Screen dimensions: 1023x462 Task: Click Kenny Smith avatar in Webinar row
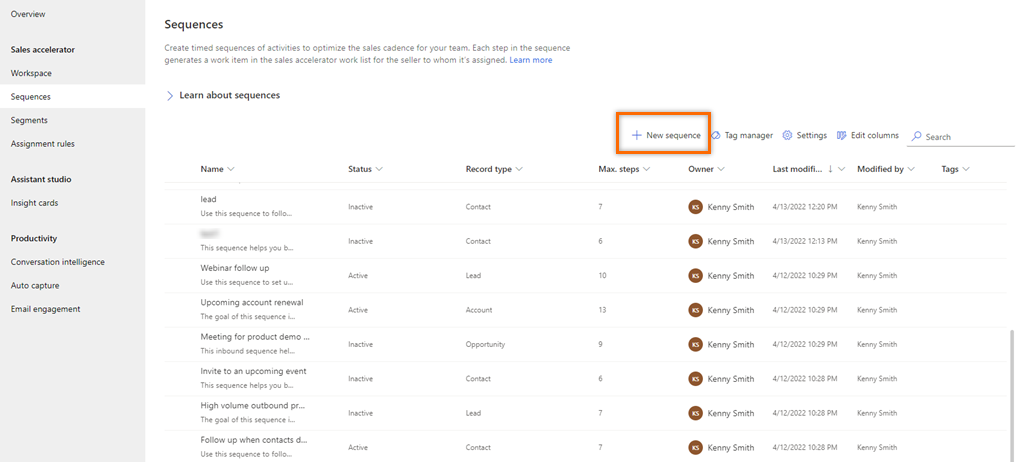tap(696, 275)
